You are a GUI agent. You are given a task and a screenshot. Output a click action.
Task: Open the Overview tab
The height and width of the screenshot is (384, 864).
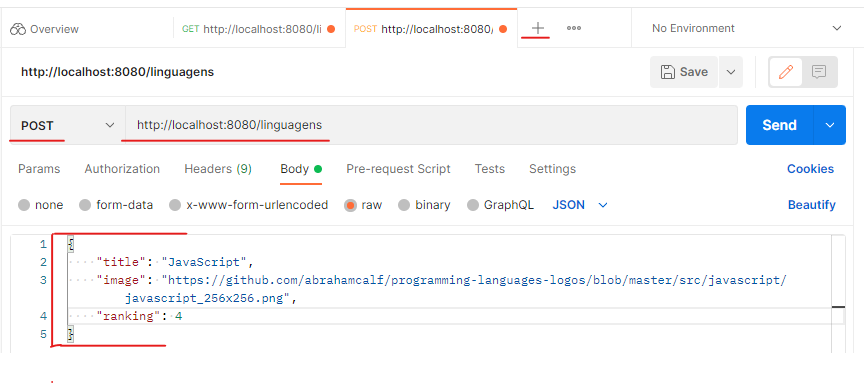pyautogui.click(x=45, y=29)
